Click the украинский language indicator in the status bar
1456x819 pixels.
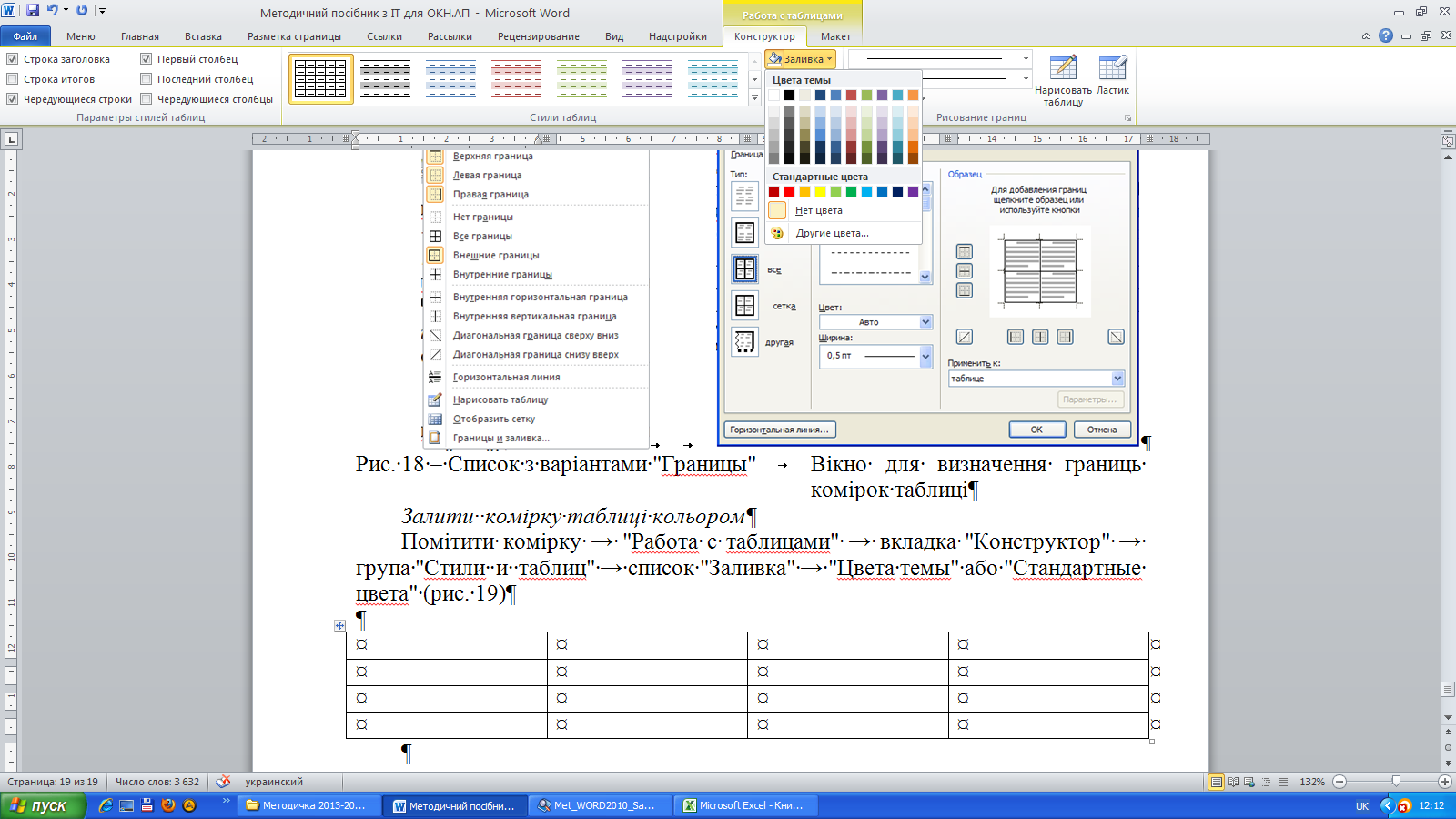click(x=274, y=782)
